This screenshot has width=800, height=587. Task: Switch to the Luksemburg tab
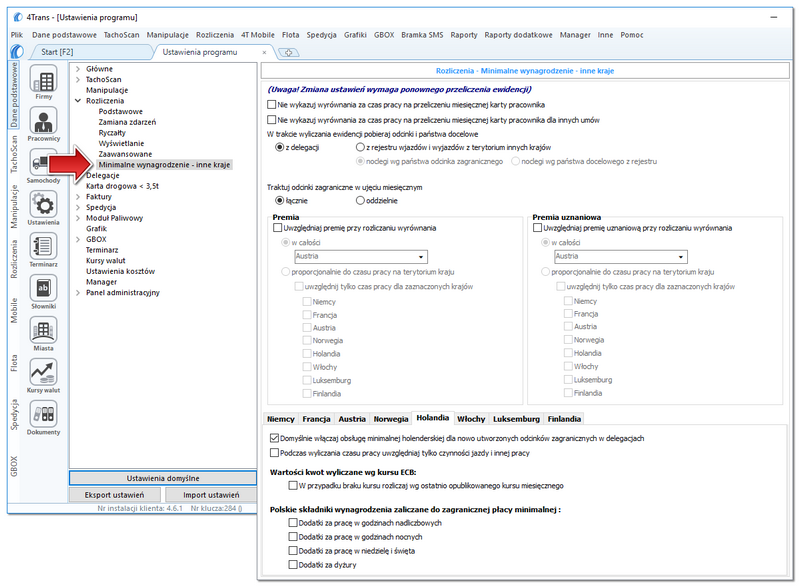coord(516,419)
